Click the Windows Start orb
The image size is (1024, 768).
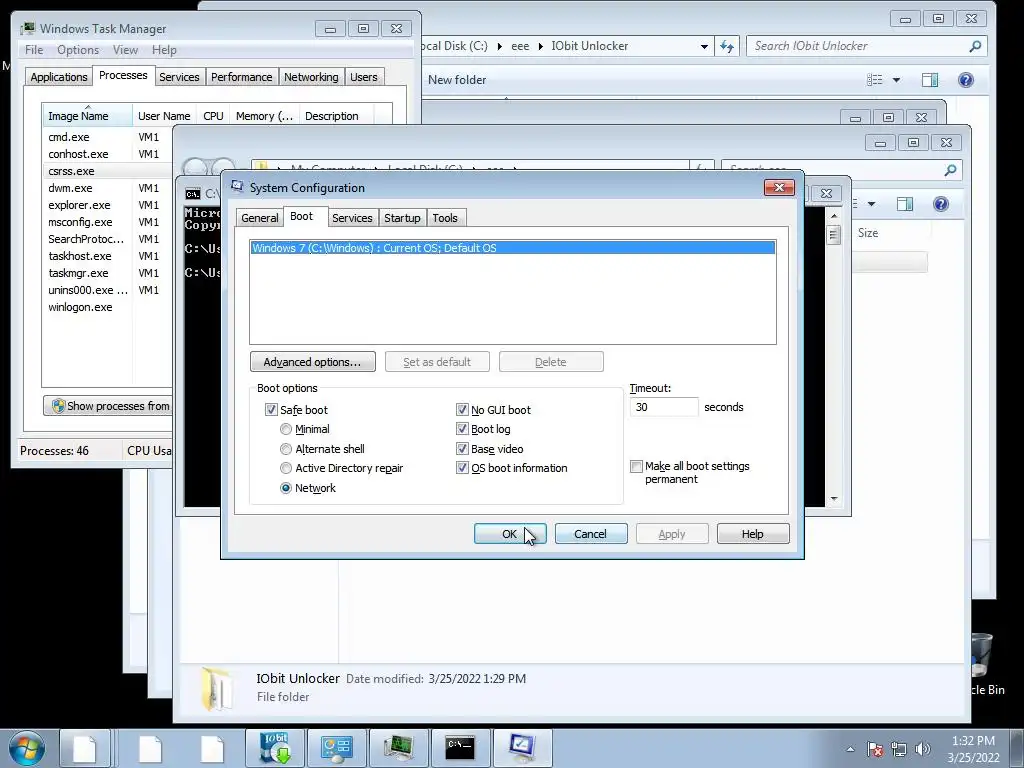[25, 748]
